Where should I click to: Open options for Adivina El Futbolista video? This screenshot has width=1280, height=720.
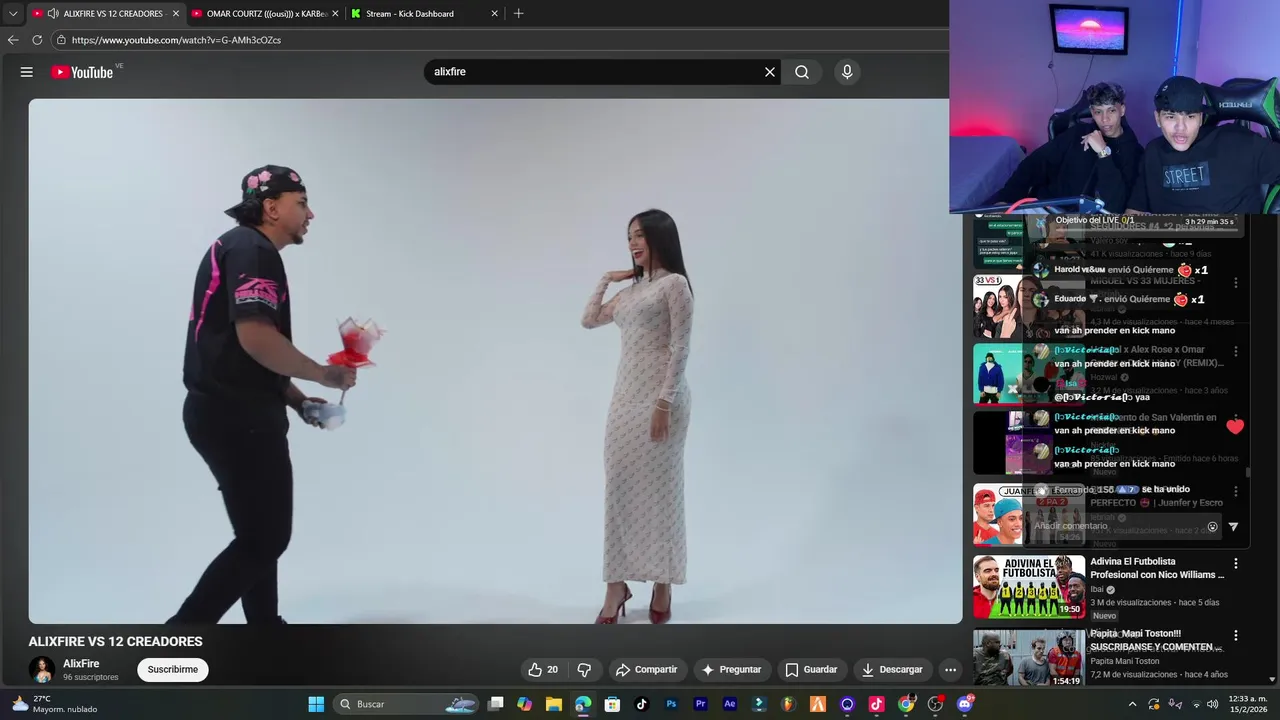coord(1235,564)
